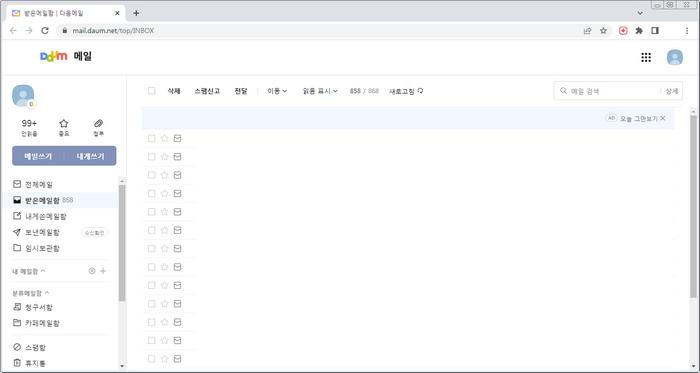Click the refresh arrow icon next to 새로고침
700x373 pixels.
420,91
